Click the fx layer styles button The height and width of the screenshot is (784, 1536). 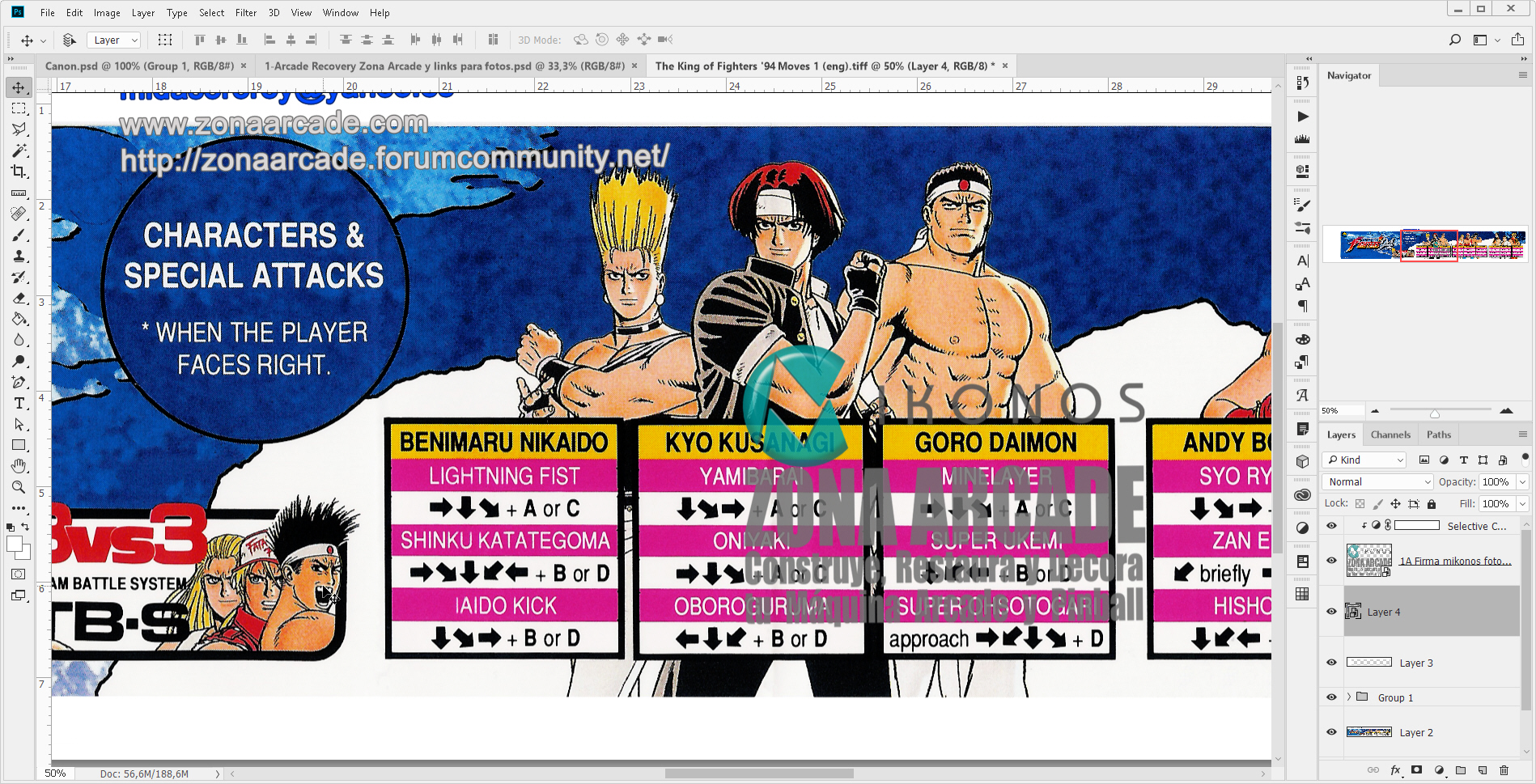[x=1395, y=771]
